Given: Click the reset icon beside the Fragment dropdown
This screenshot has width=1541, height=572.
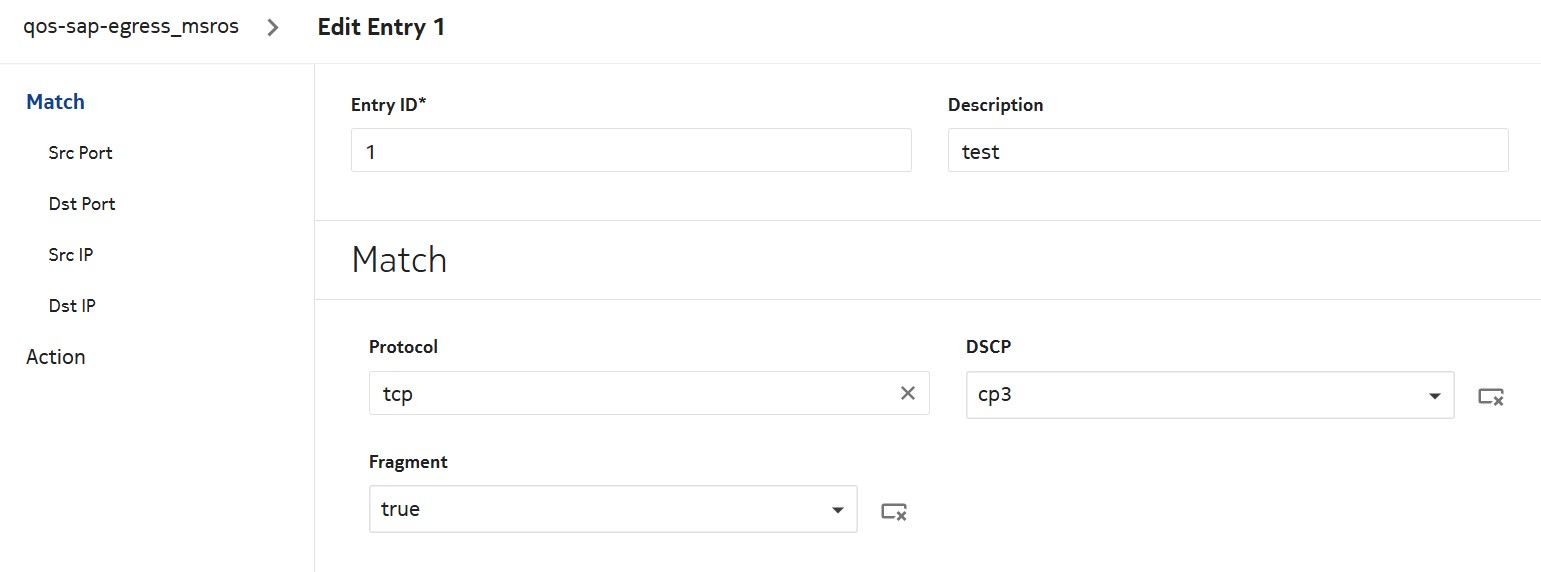Looking at the screenshot, I should click(894, 511).
